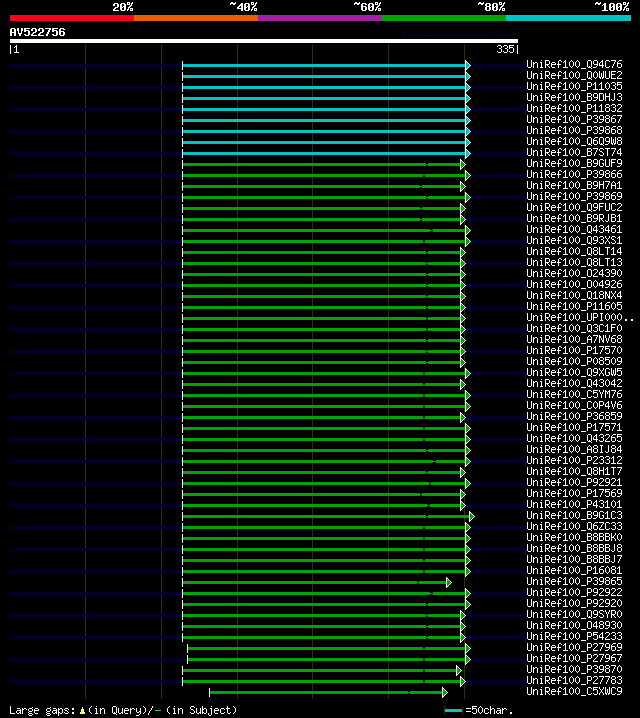Select label UniRef100_Q9FUC2
640x718 pixels.
tap(574, 207)
